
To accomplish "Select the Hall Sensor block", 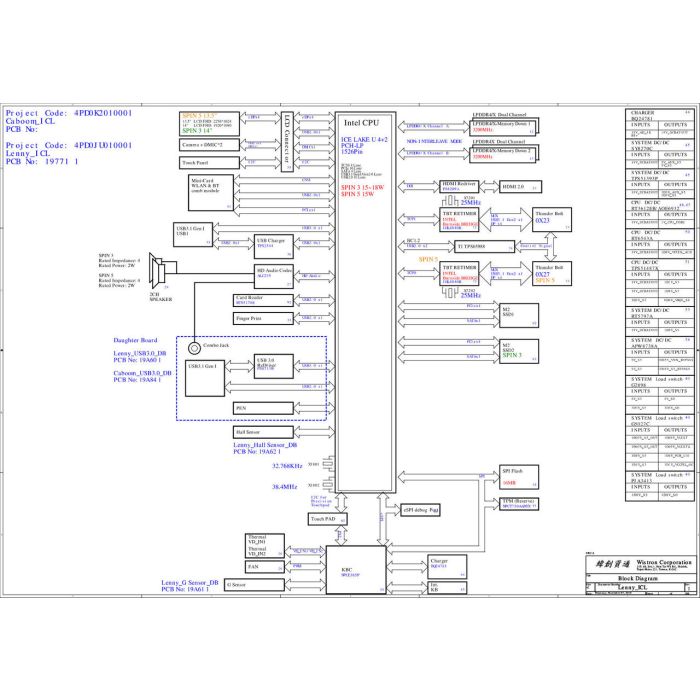I will [x=263, y=432].
